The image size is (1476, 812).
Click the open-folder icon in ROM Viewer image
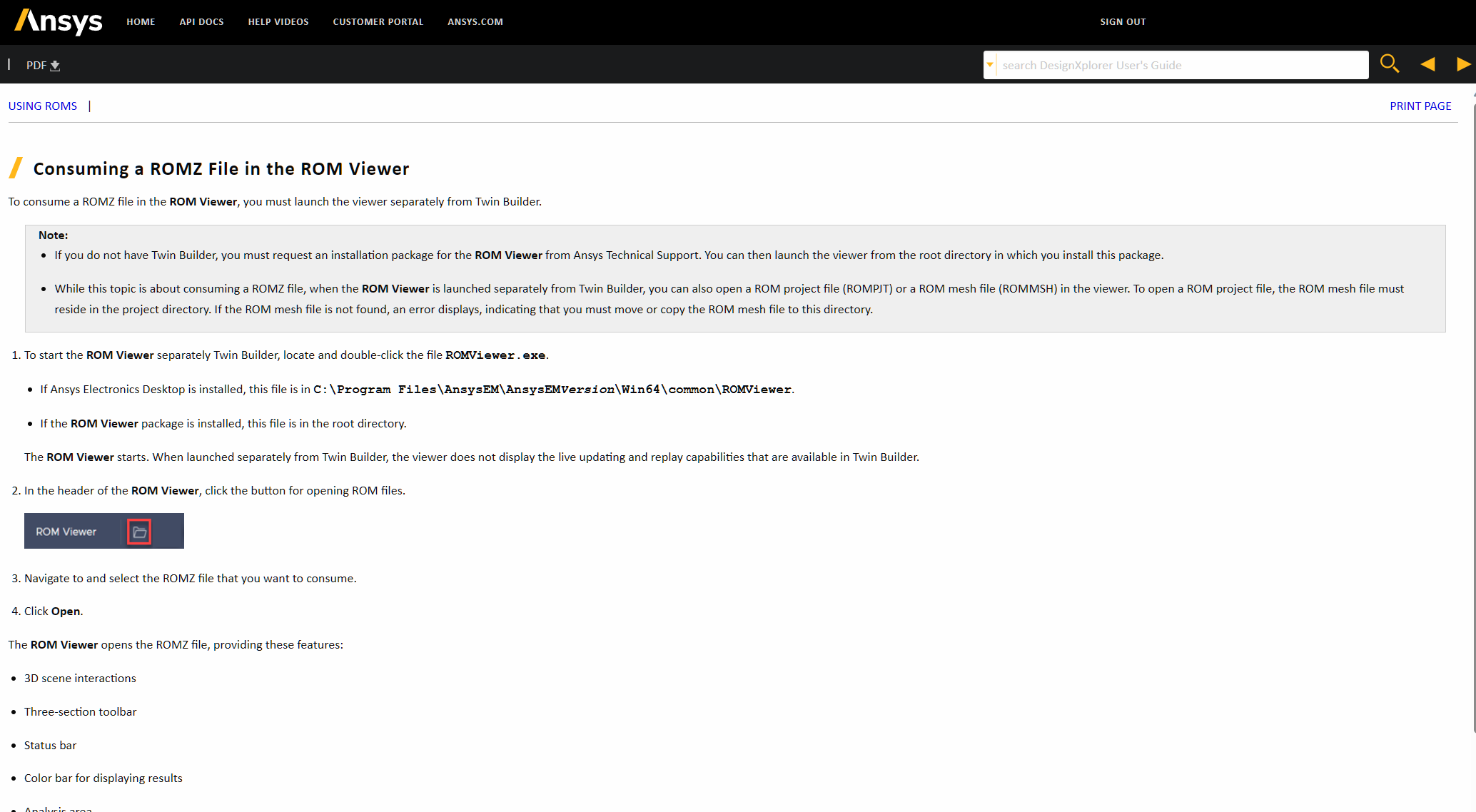140,532
